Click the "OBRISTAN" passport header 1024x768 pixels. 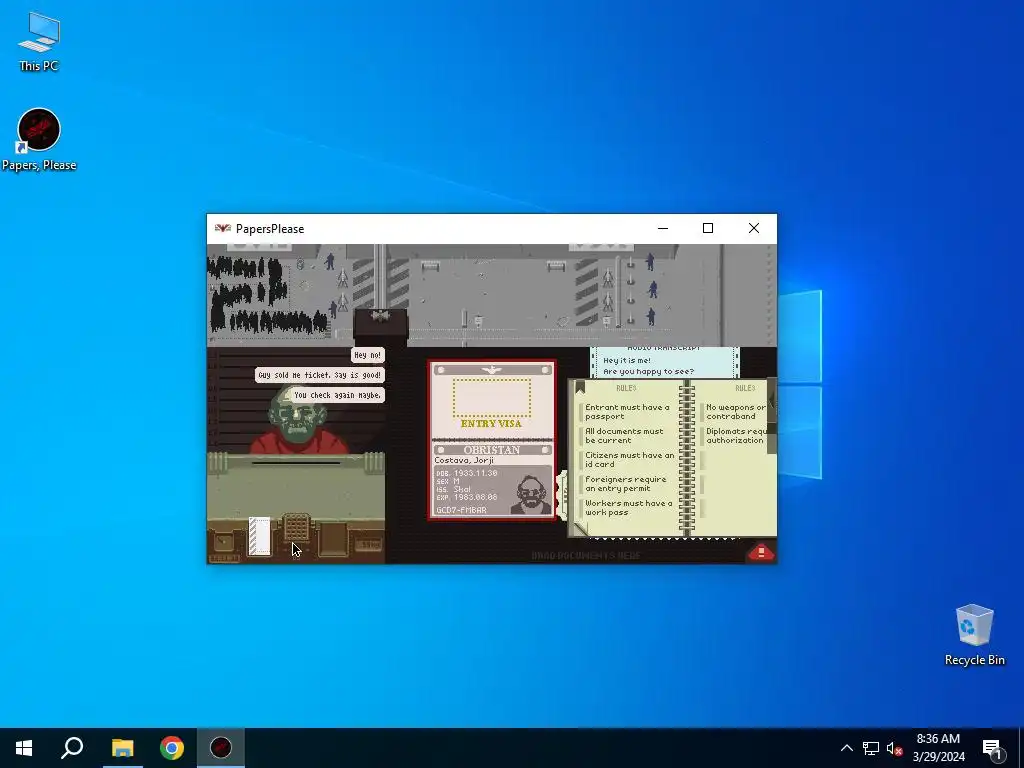pyautogui.click(x=492, y=450)
